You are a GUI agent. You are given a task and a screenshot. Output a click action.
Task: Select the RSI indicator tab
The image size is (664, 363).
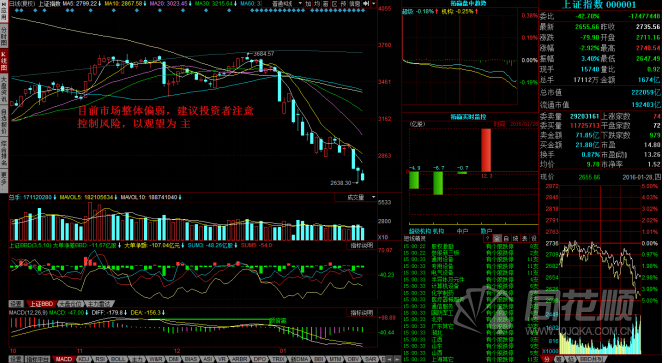(100, 359)
